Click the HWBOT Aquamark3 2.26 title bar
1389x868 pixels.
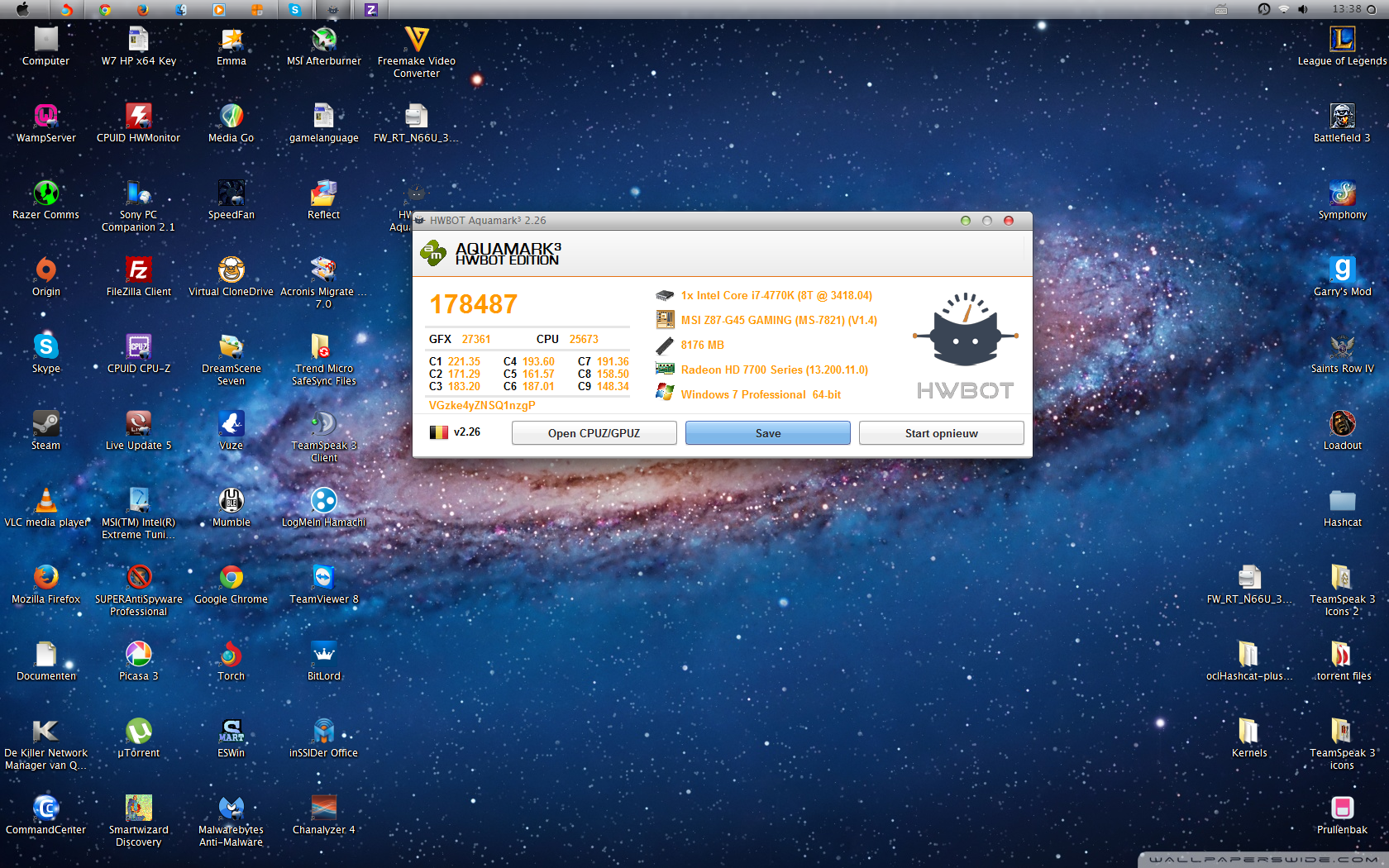(722, 221)
